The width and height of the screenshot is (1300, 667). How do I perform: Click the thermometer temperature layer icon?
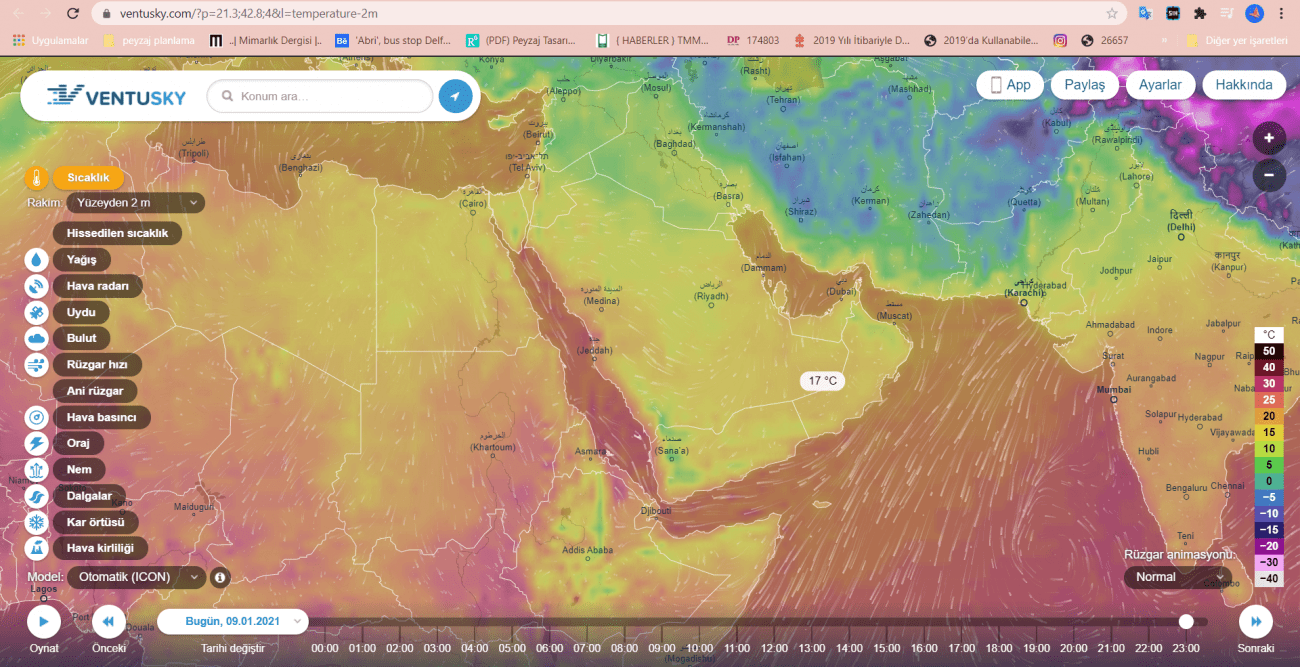pos(37,179)
